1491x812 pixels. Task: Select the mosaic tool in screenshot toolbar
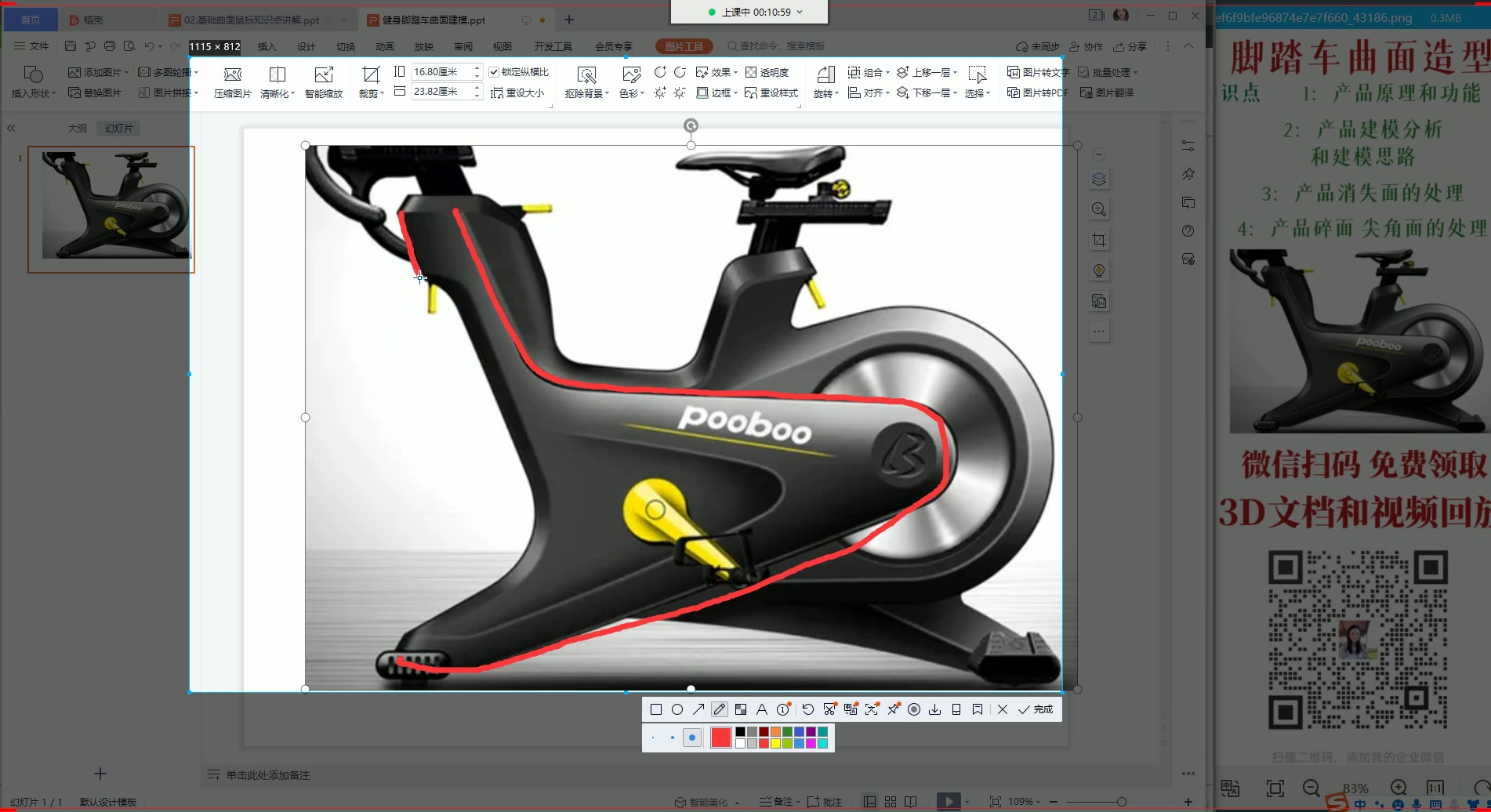click(x=741, y=709)
